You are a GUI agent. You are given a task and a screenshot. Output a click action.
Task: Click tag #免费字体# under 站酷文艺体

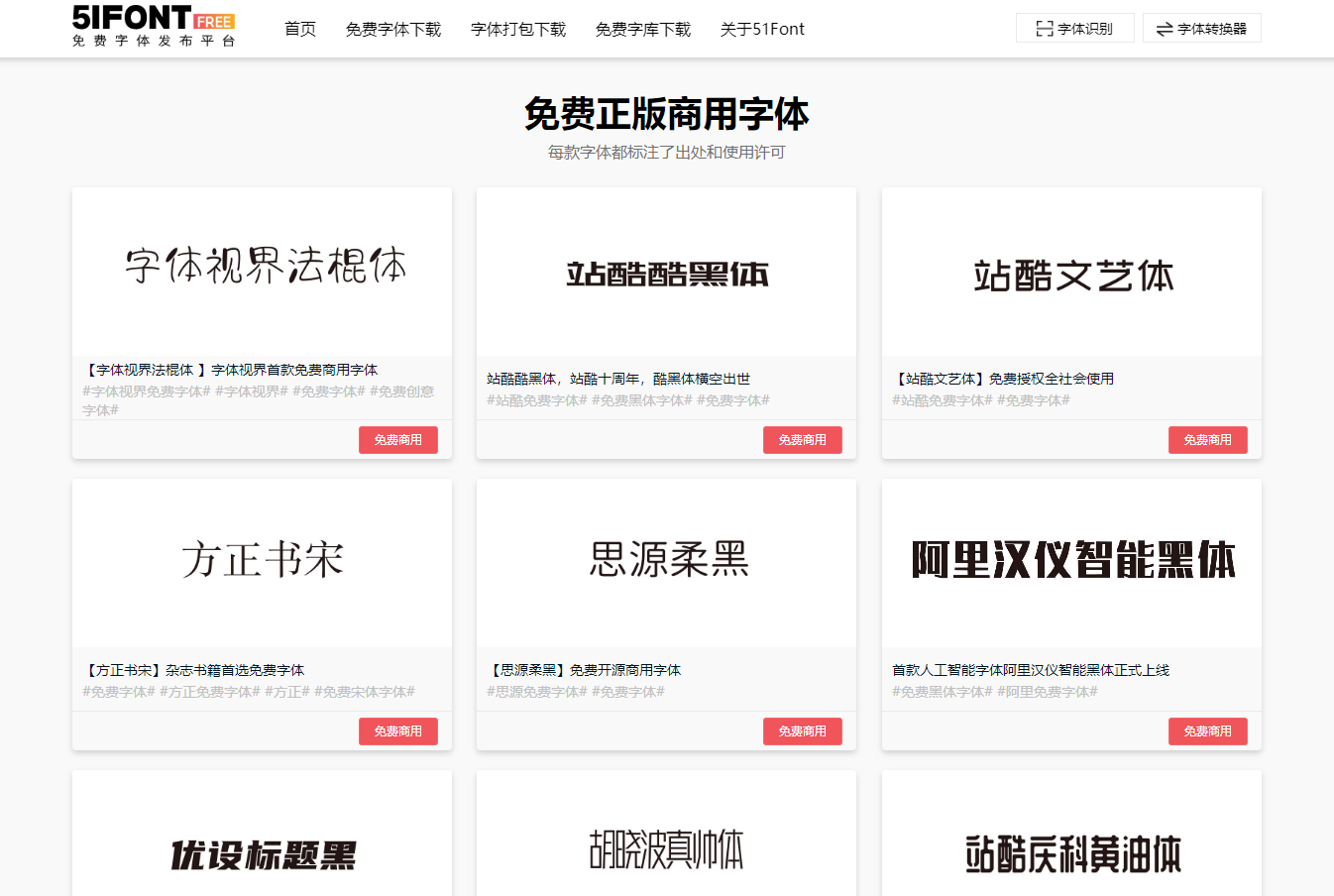[1034, 400]
